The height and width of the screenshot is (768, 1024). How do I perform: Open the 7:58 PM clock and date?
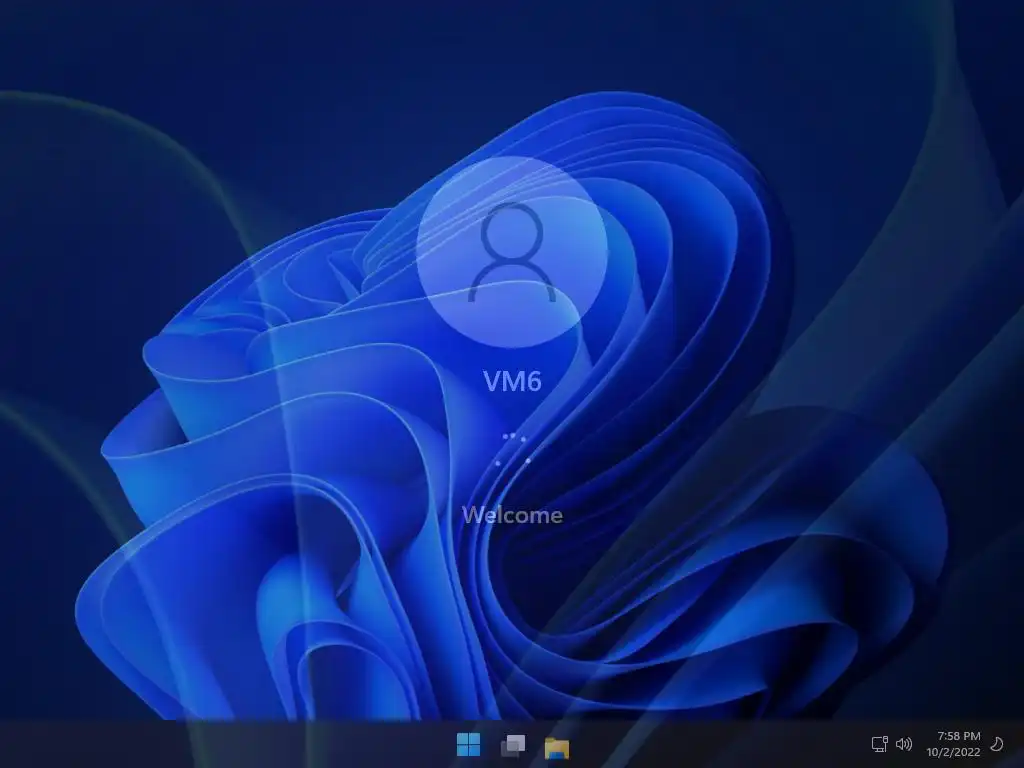point(953,744)
